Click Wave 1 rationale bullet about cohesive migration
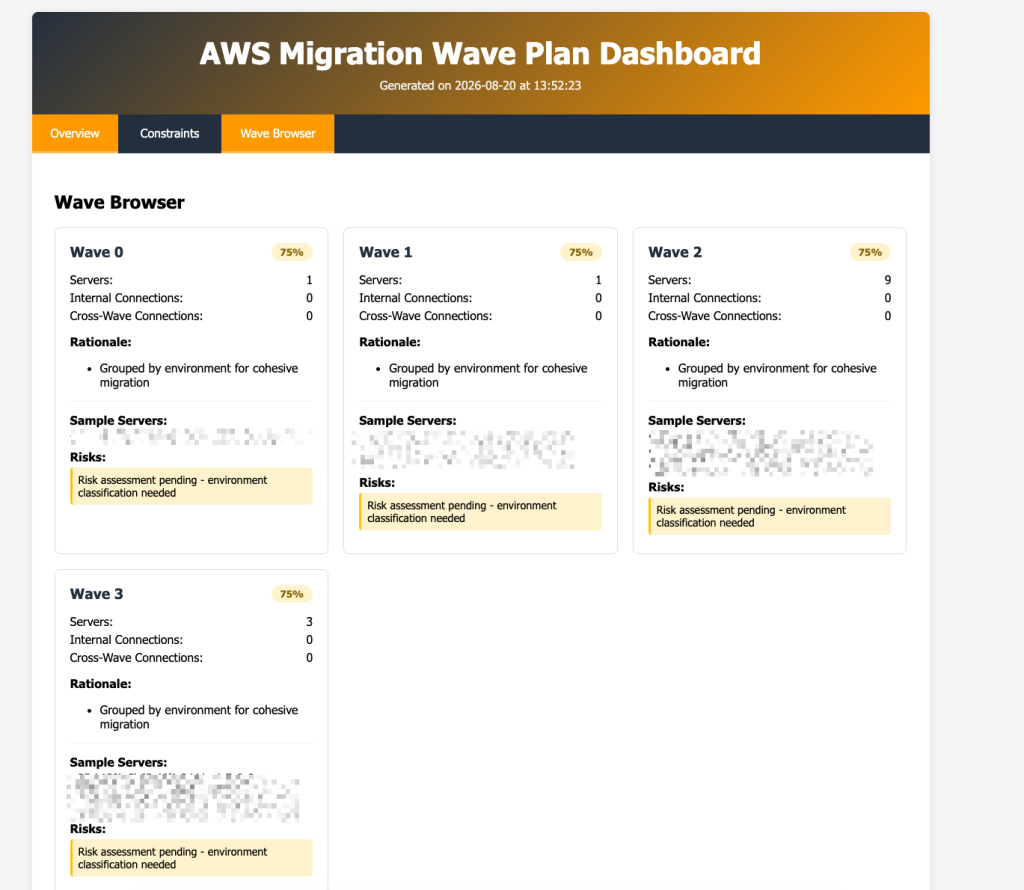The image size is (1024, 890). 488,375
